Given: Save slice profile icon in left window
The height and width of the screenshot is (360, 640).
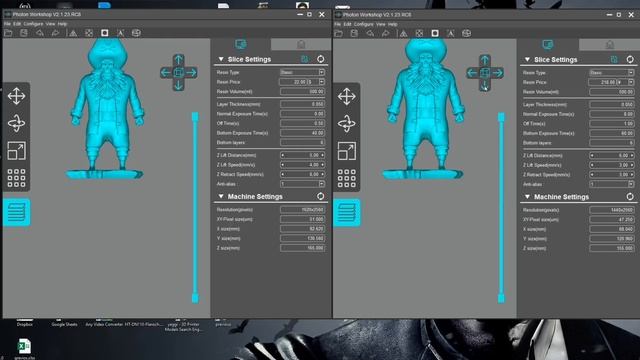Looking at the screenshot, I should point(305,59).
